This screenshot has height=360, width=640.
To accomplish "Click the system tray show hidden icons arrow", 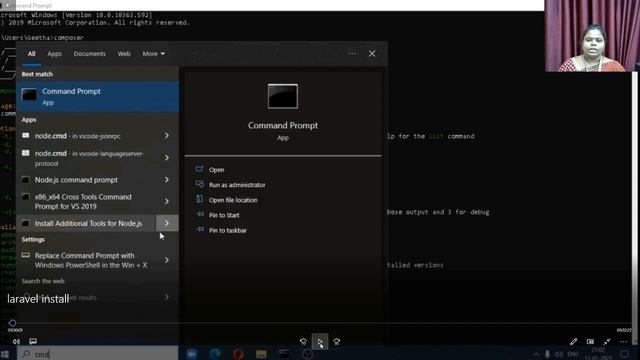I will pos(536,354).
